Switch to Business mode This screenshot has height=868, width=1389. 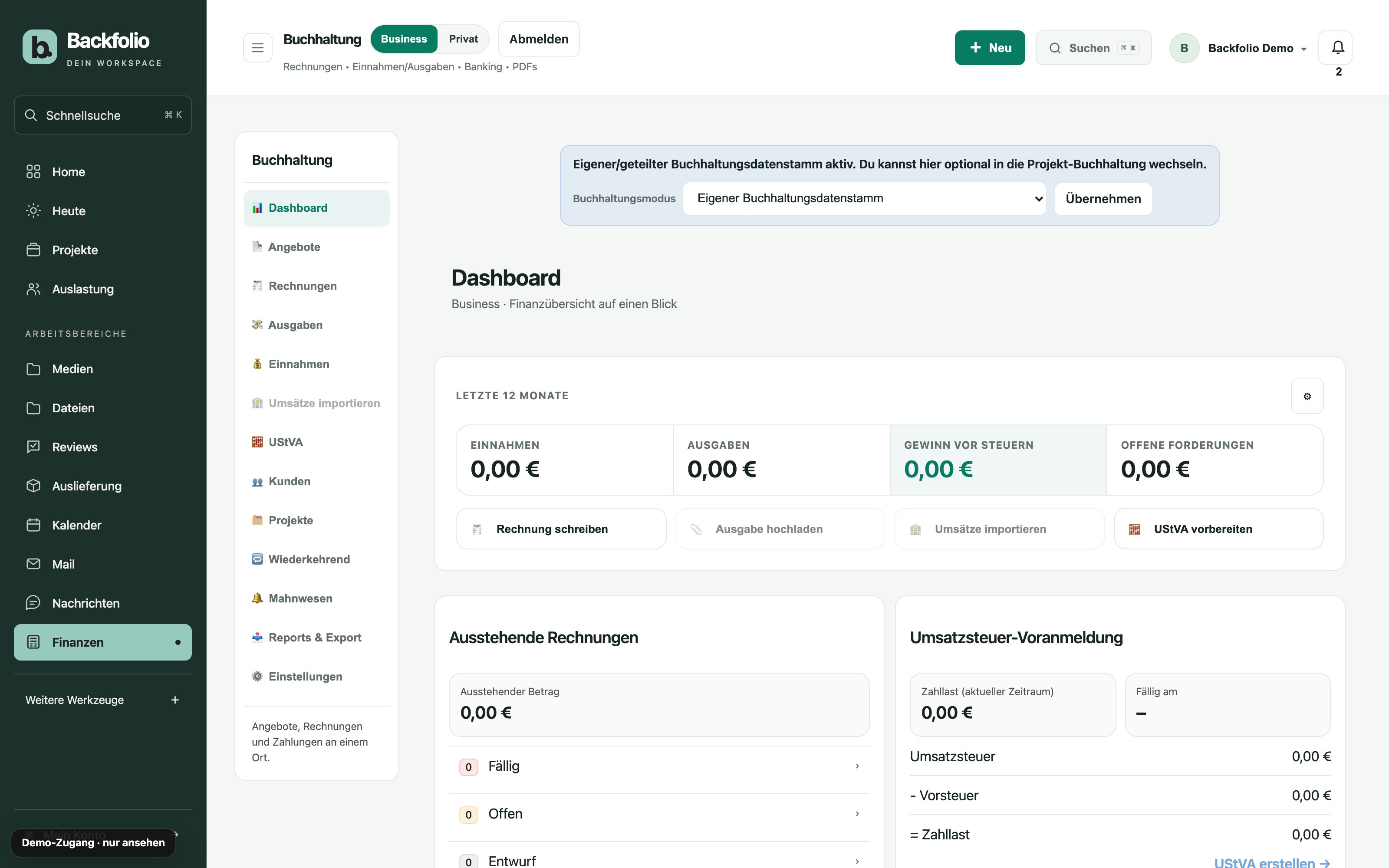(x=404, y=39)
